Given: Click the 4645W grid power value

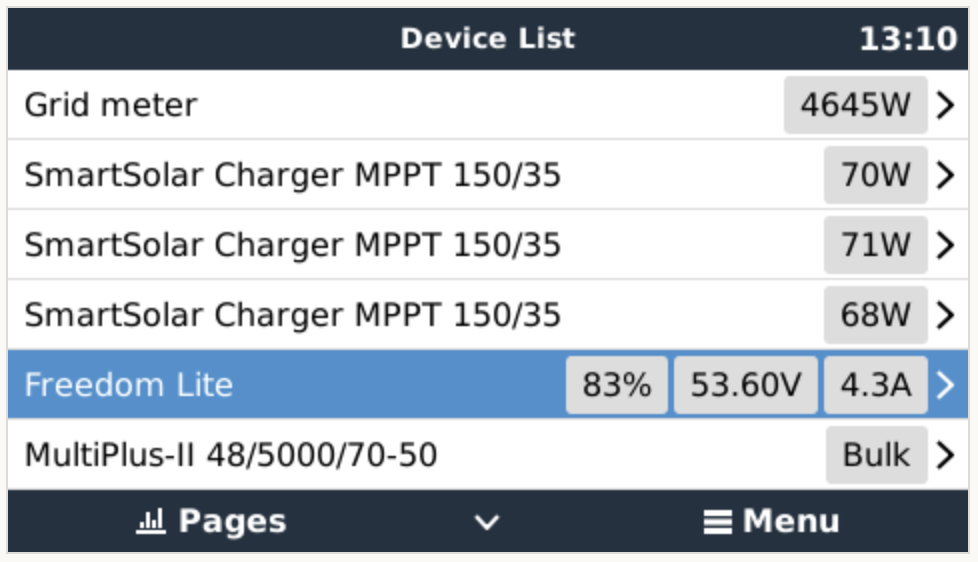Looking at the screenshot, I should click(855, 105).
